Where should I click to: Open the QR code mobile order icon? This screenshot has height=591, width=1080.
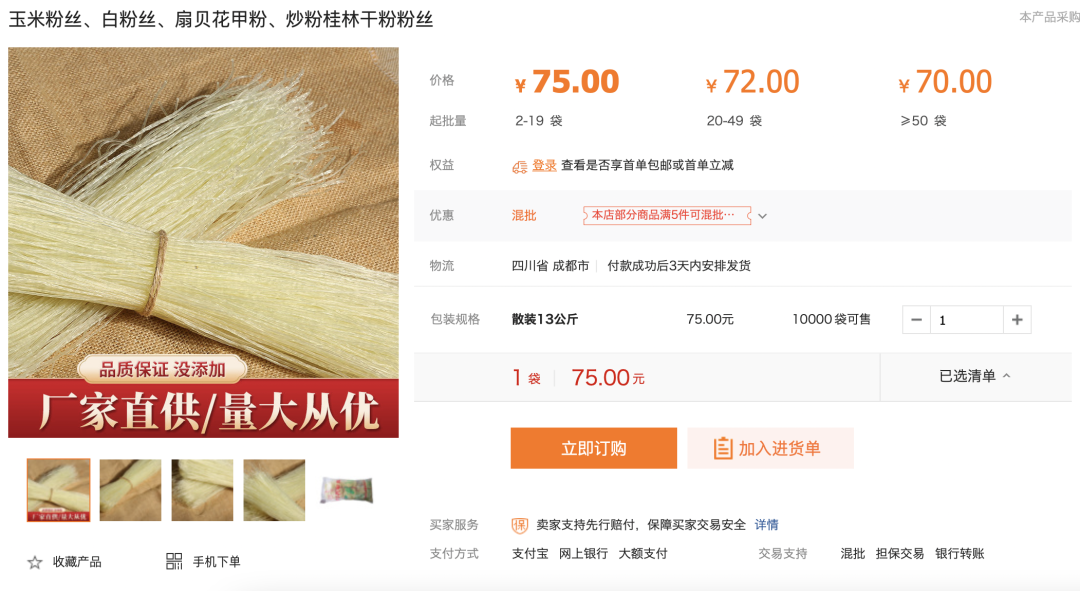(x=174, y=561)
